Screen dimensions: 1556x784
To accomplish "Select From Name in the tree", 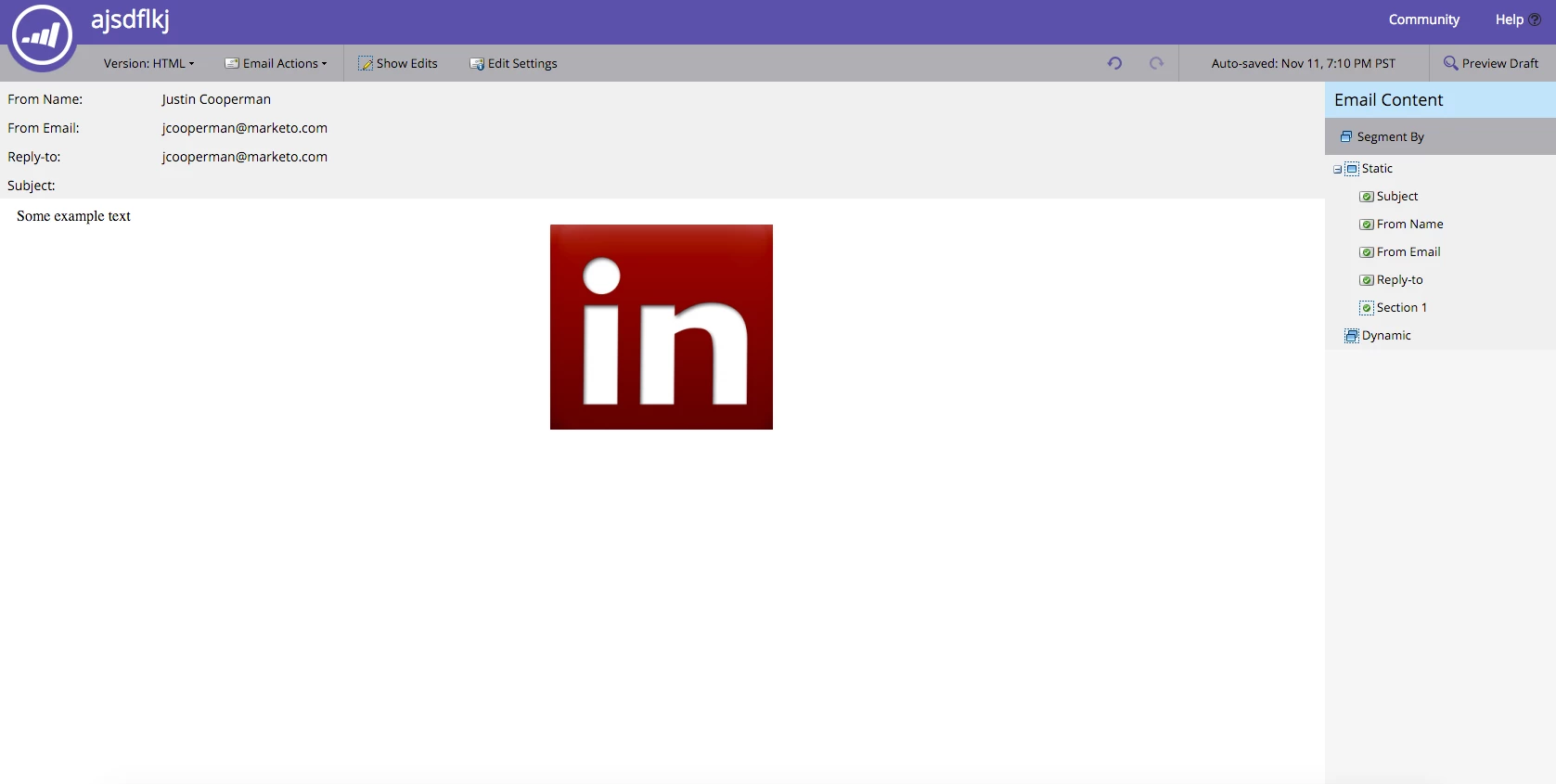I will (x=1409, y=224).
